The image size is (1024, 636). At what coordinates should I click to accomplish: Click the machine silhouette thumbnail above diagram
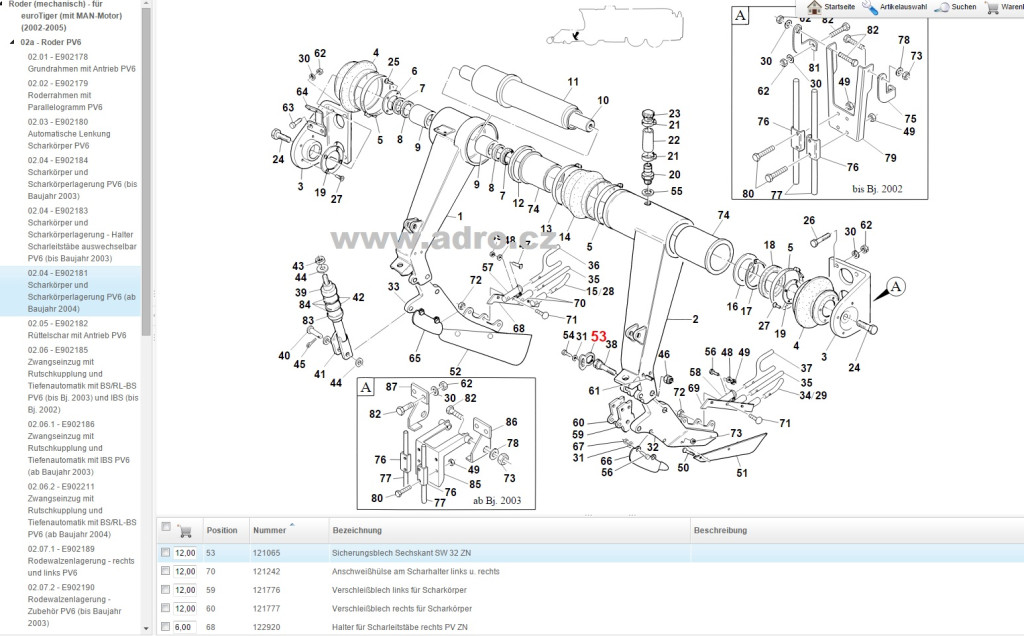tap(615, 28)
